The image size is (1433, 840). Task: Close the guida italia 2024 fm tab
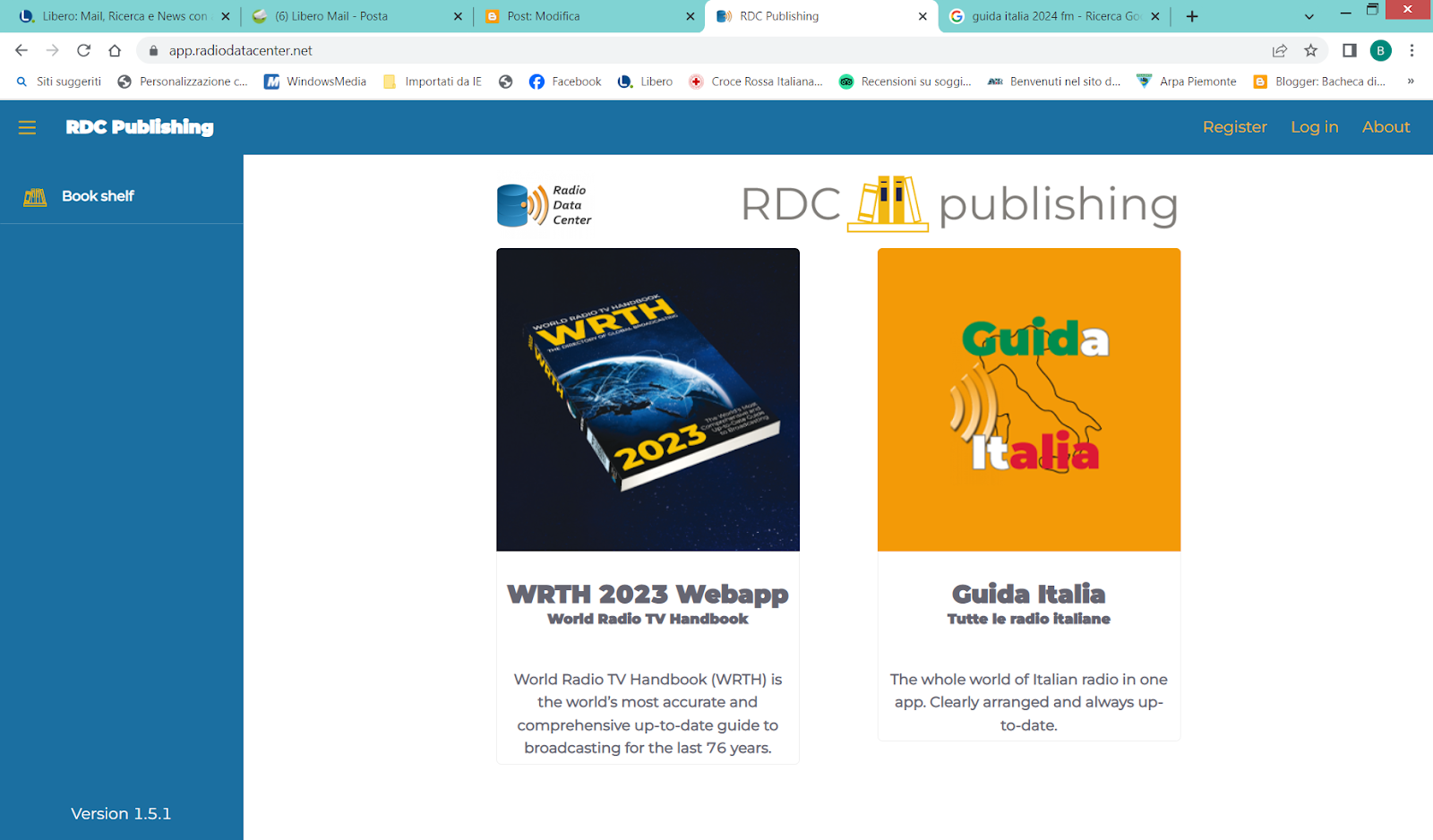click(x=1155, y=16)
